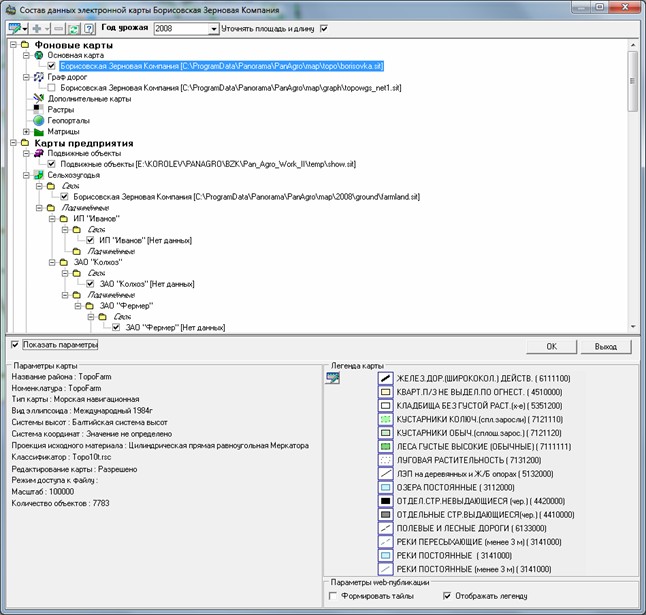The width and height of the screenshot is (646, 615).
Task: Open the Год урожая year dropdown
Action: pyautogui.click(x=214, y=30)
